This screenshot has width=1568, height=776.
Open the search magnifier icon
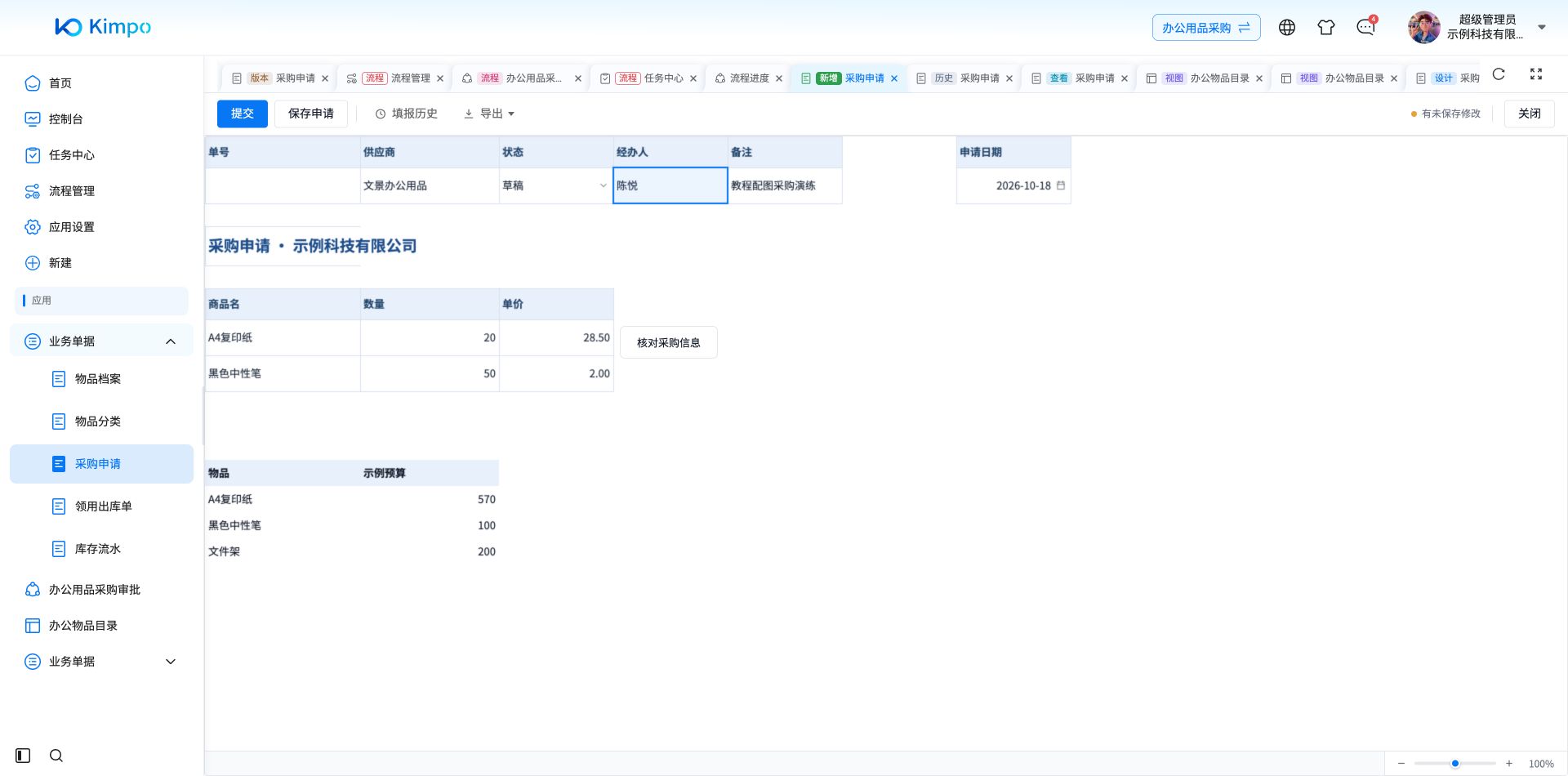[x=56, y=756]
